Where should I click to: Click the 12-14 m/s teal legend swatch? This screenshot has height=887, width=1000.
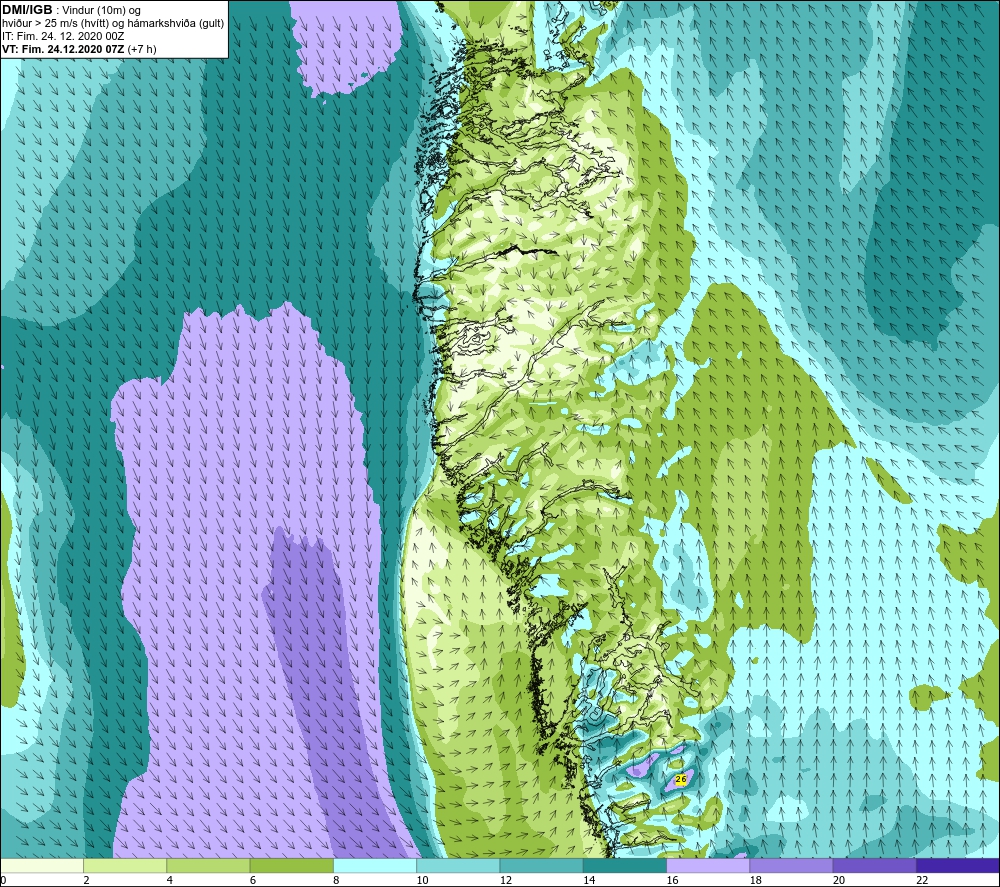pos(541,865)
